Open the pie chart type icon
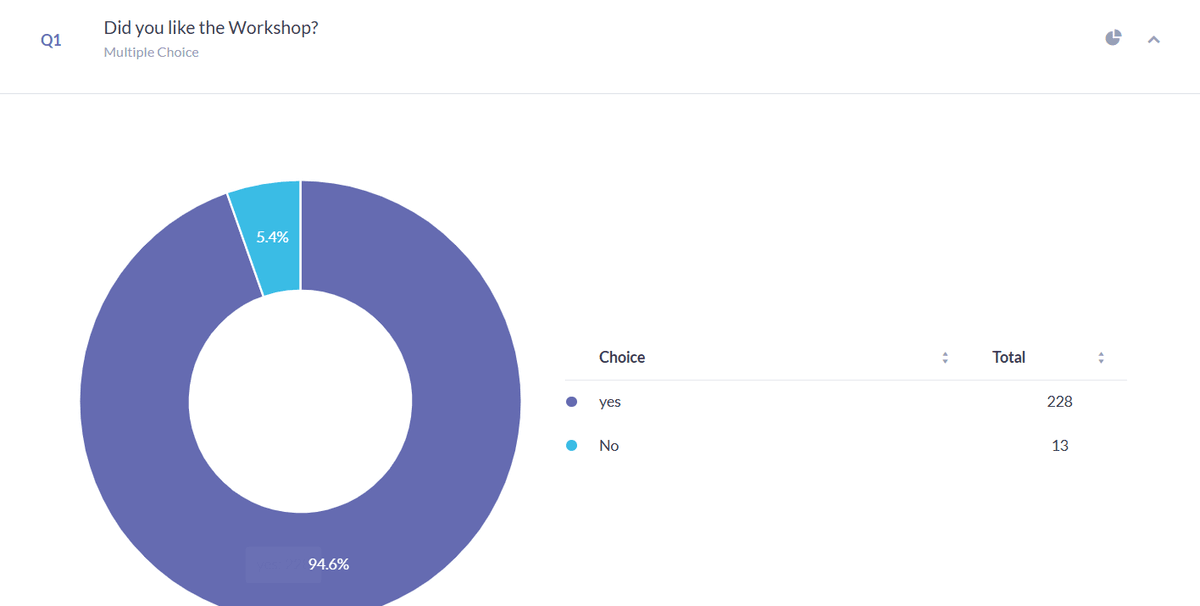 click(x=1113, y=38)
